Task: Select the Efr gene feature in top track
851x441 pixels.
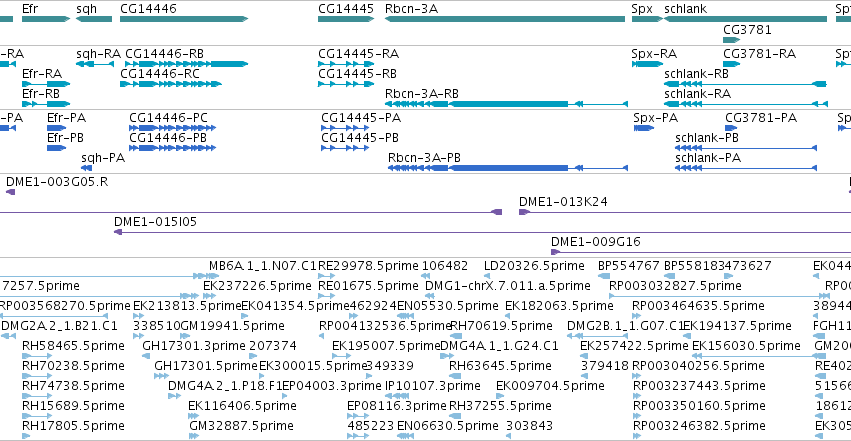Action: (x=46, y=19)
